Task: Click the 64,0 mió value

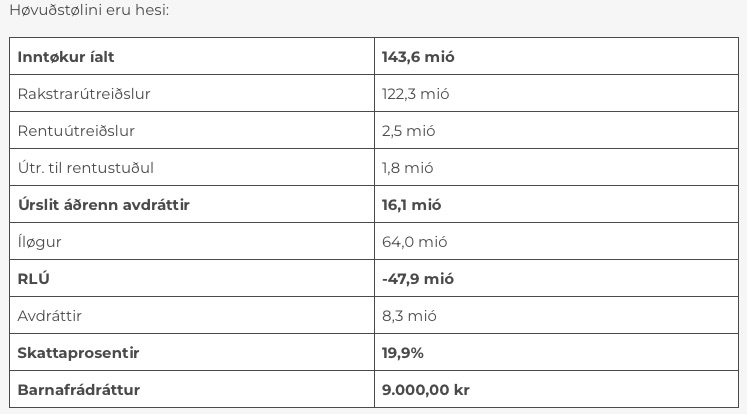Action: pos(414,242)
